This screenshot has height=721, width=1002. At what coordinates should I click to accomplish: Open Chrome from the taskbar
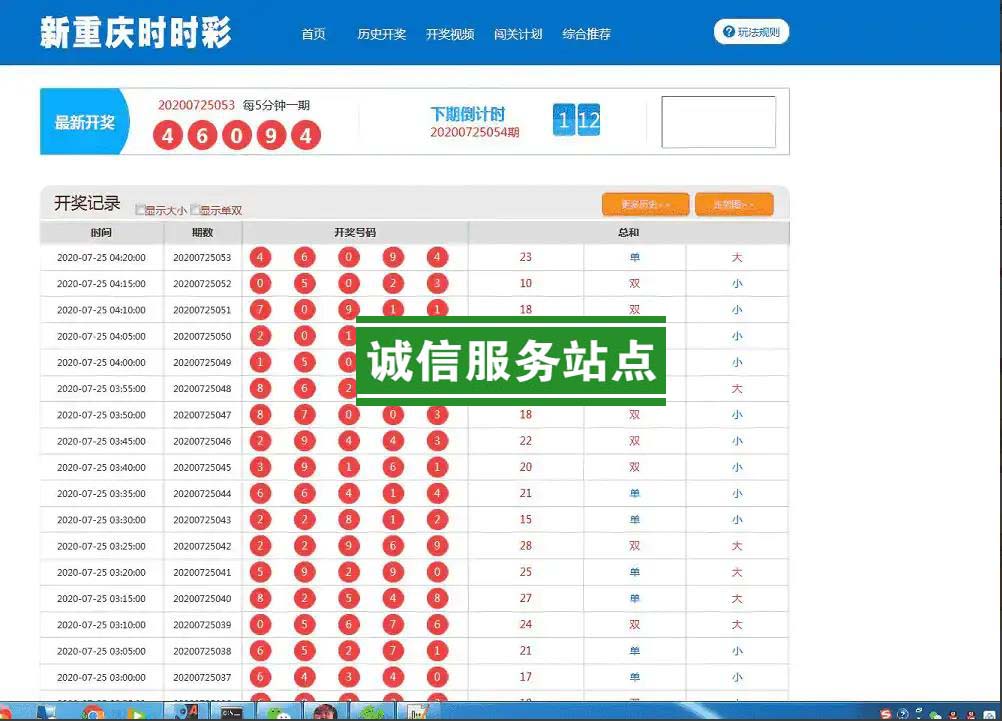94,712
